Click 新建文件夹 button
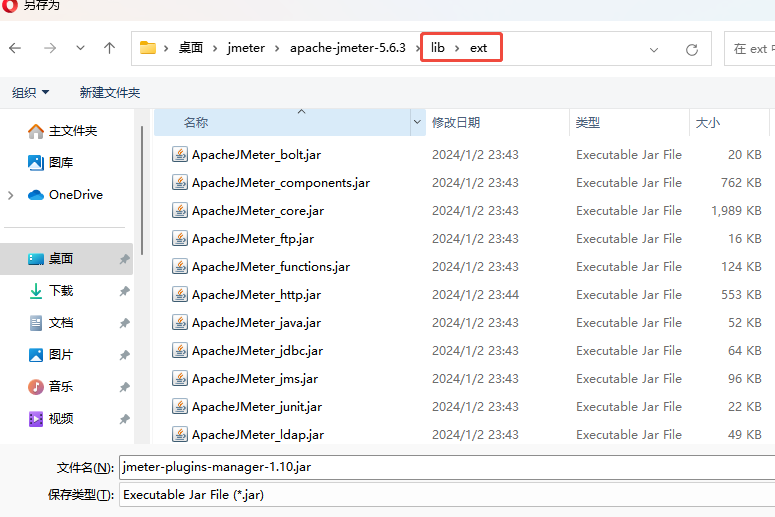Viewport: 775px width, 517px height. [x=110, y=92]
